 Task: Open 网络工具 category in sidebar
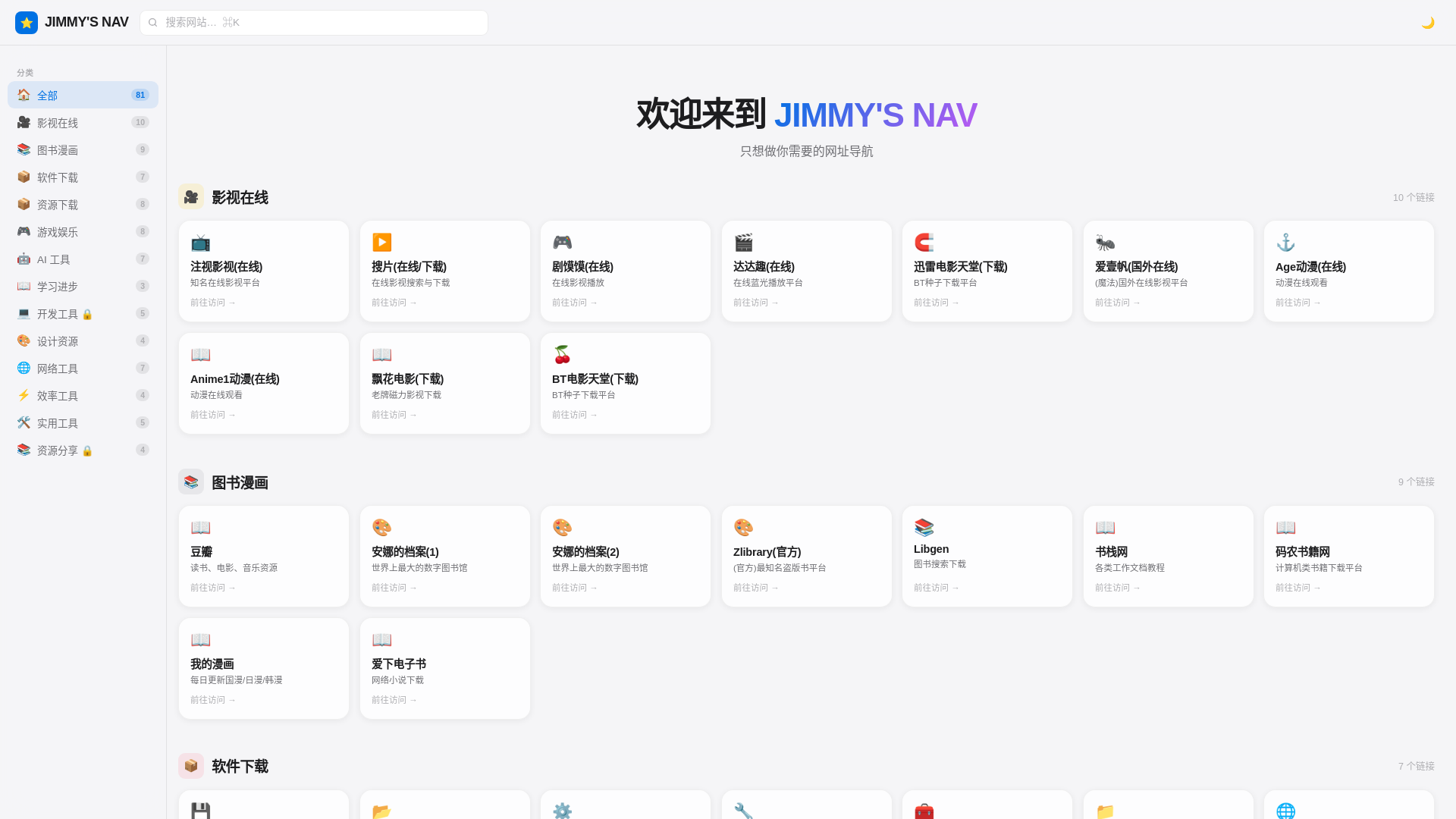(x=83, y=368)
